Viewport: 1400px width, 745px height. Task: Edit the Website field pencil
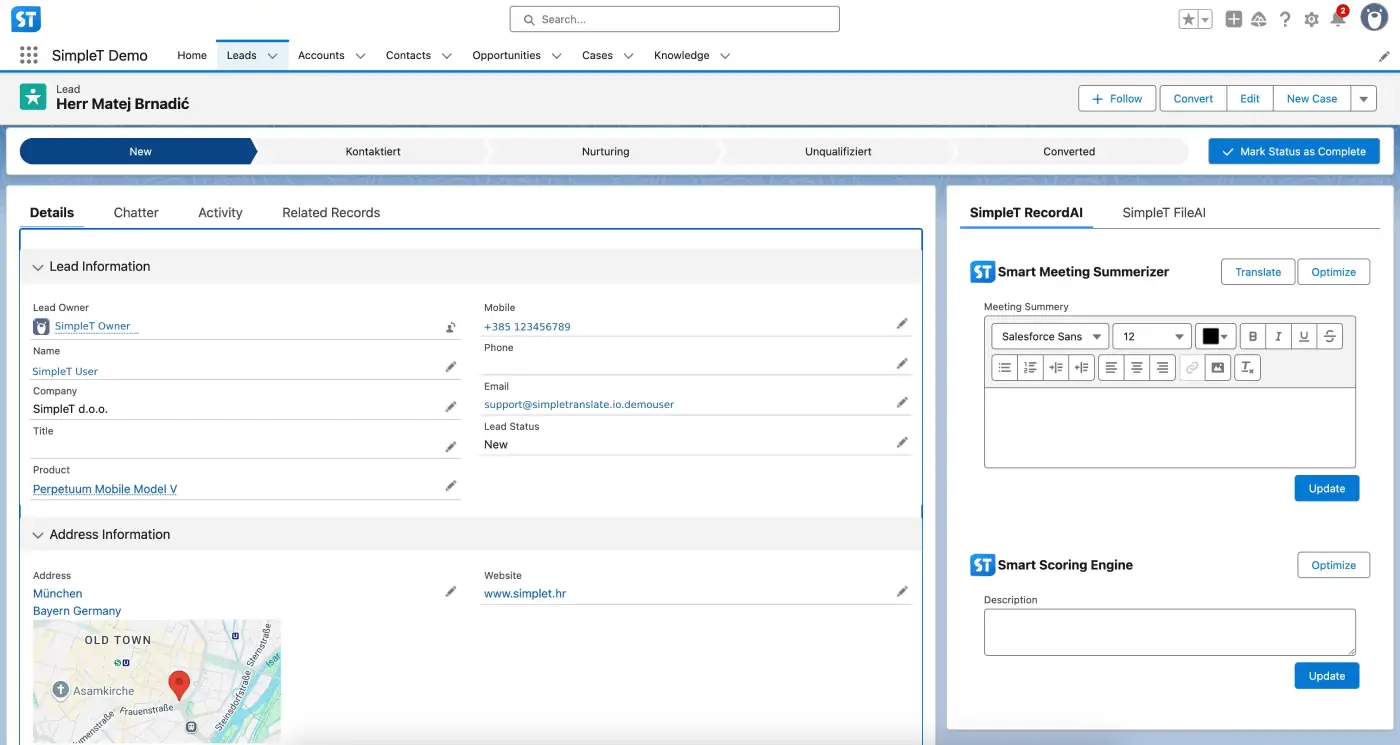point(902,591)
